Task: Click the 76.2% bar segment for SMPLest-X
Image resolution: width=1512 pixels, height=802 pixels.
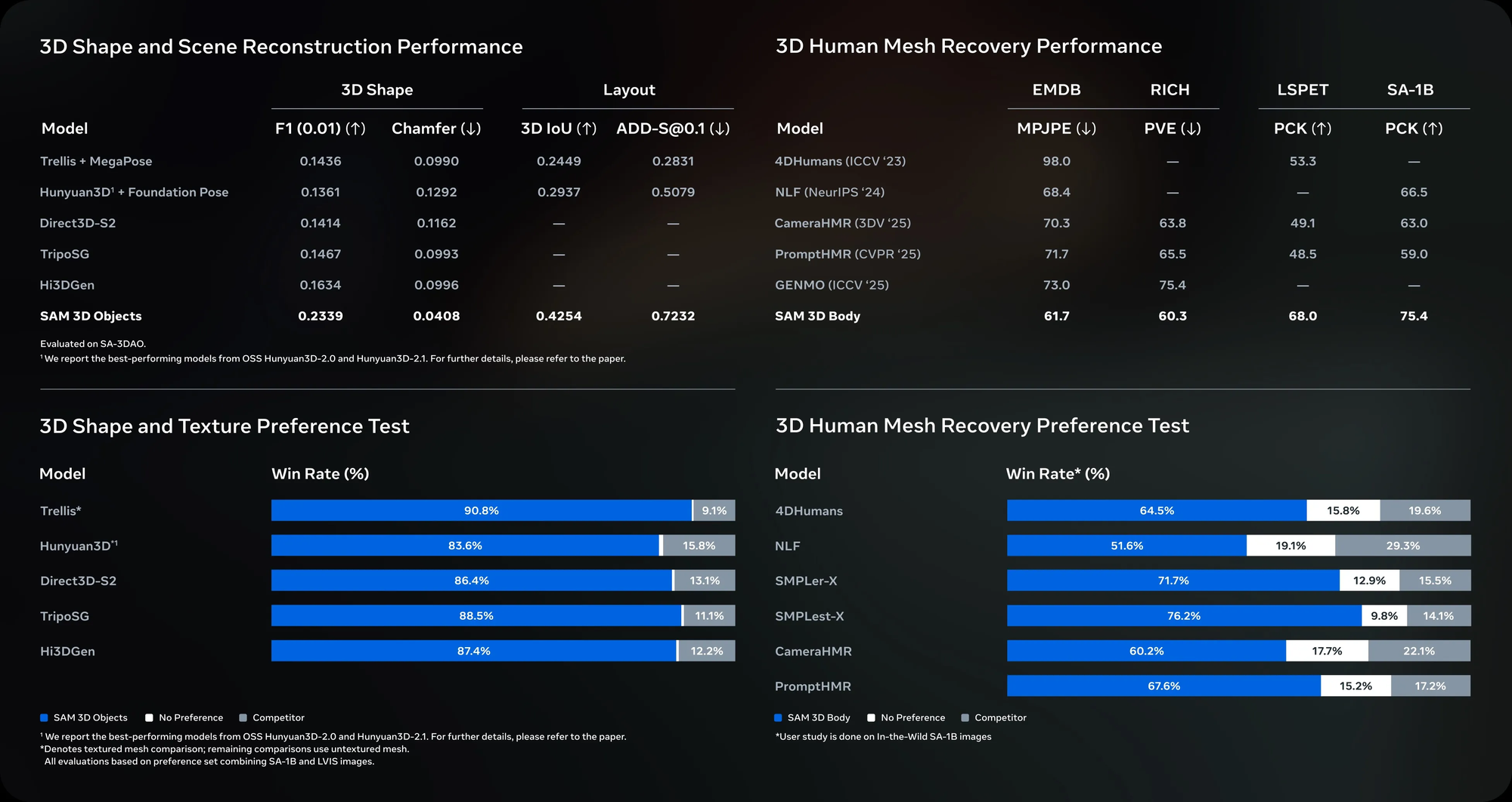Action: click(x=1183, y=616)
